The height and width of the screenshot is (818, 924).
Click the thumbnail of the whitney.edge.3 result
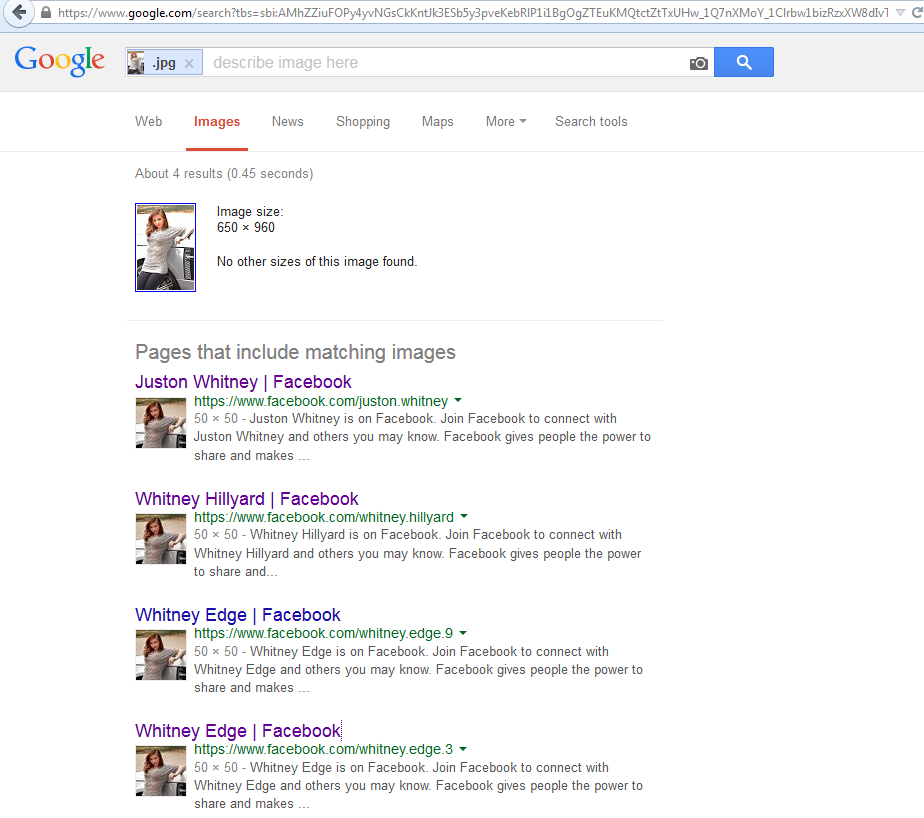[x=161, y=771]
